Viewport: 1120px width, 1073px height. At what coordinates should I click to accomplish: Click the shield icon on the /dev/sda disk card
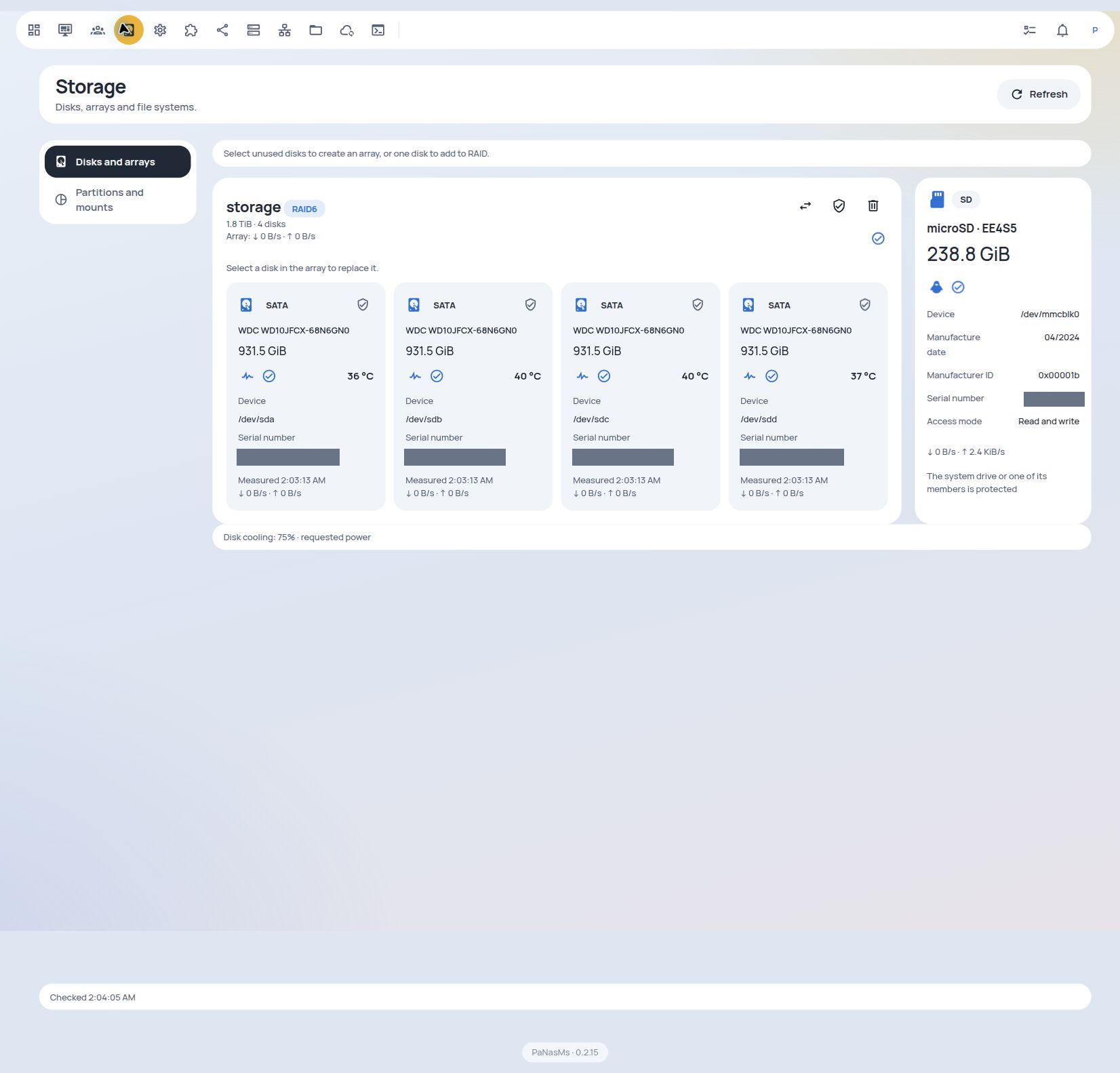click(363, 305)
